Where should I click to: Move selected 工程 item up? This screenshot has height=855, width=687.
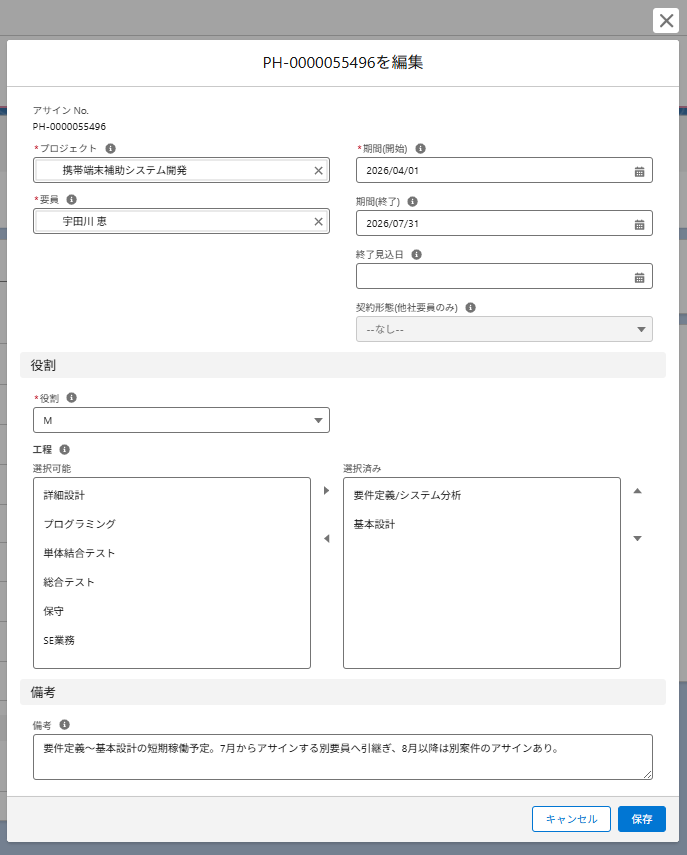pyautogui.click(x=637, y=491)
